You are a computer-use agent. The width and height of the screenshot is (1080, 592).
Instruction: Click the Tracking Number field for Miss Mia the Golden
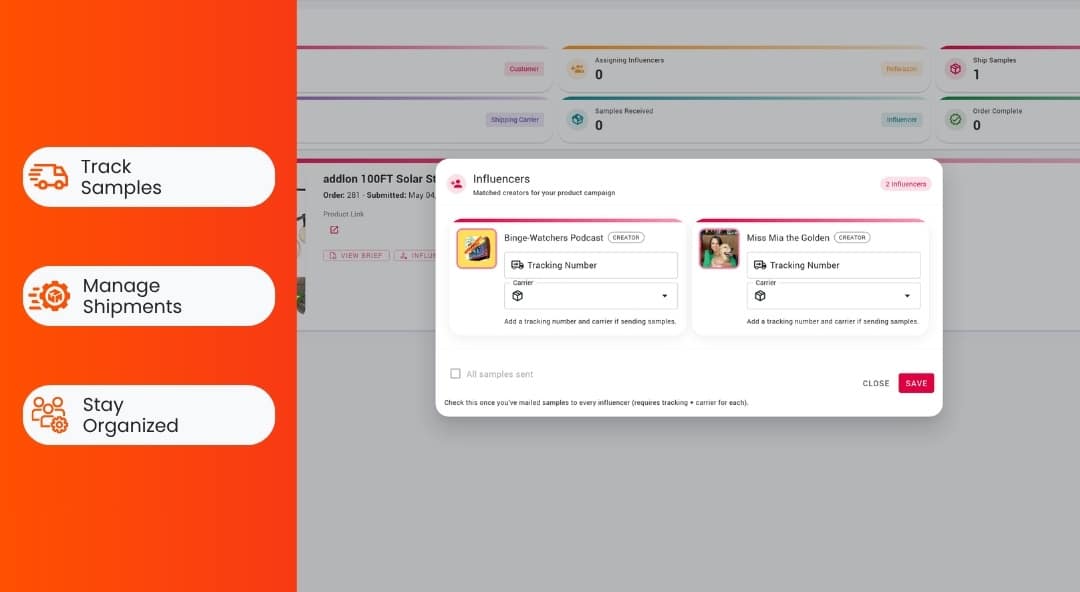pyautogui.click(x=833, y=265)
